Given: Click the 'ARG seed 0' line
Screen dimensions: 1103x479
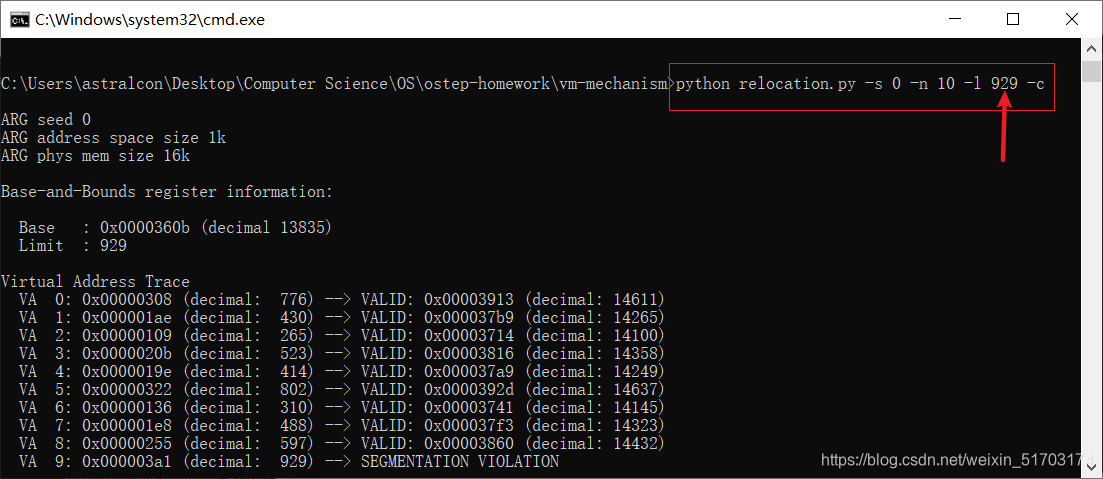Looking at the screenshot, I should pos(46,120).
